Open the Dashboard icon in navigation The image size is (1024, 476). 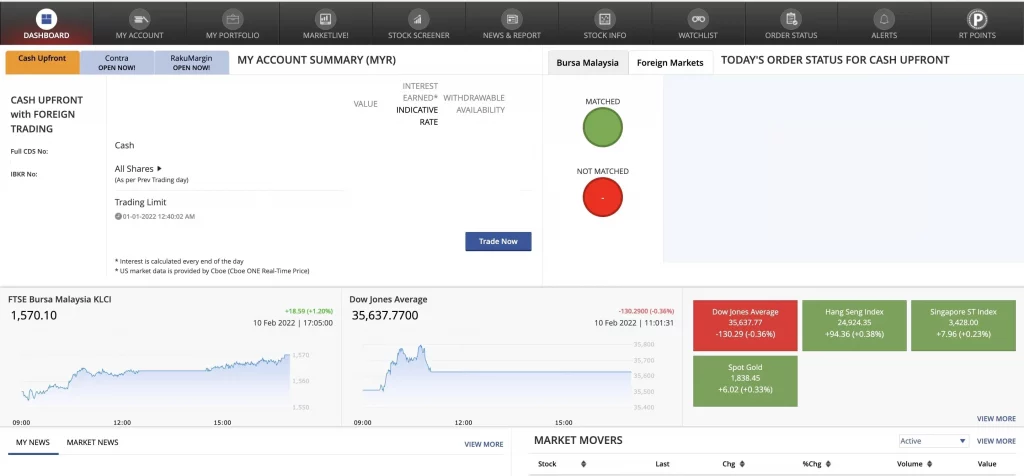[x=46, y=18]
